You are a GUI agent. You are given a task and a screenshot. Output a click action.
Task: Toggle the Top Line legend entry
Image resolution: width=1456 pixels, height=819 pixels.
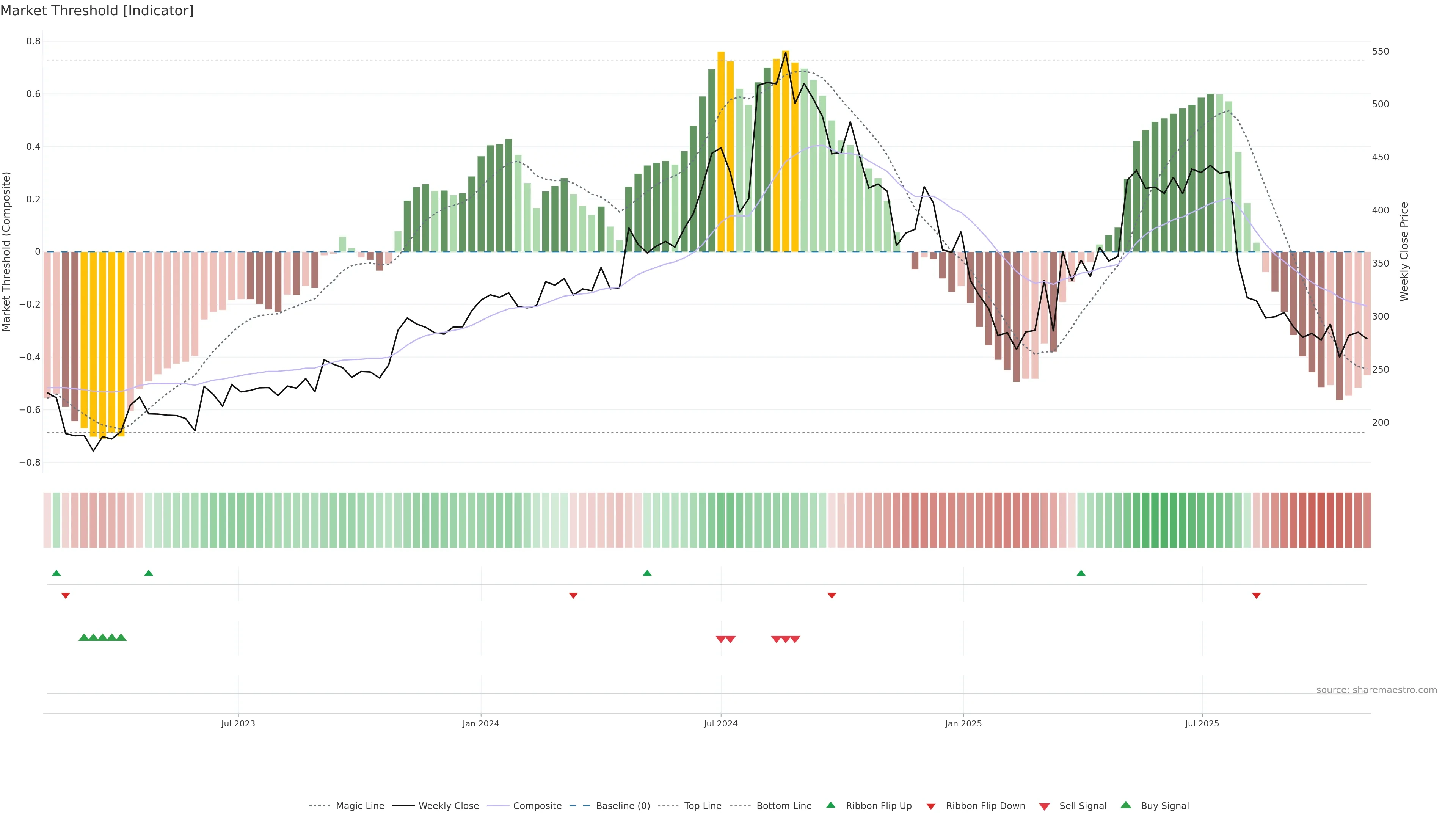click(x=703, y=806)
